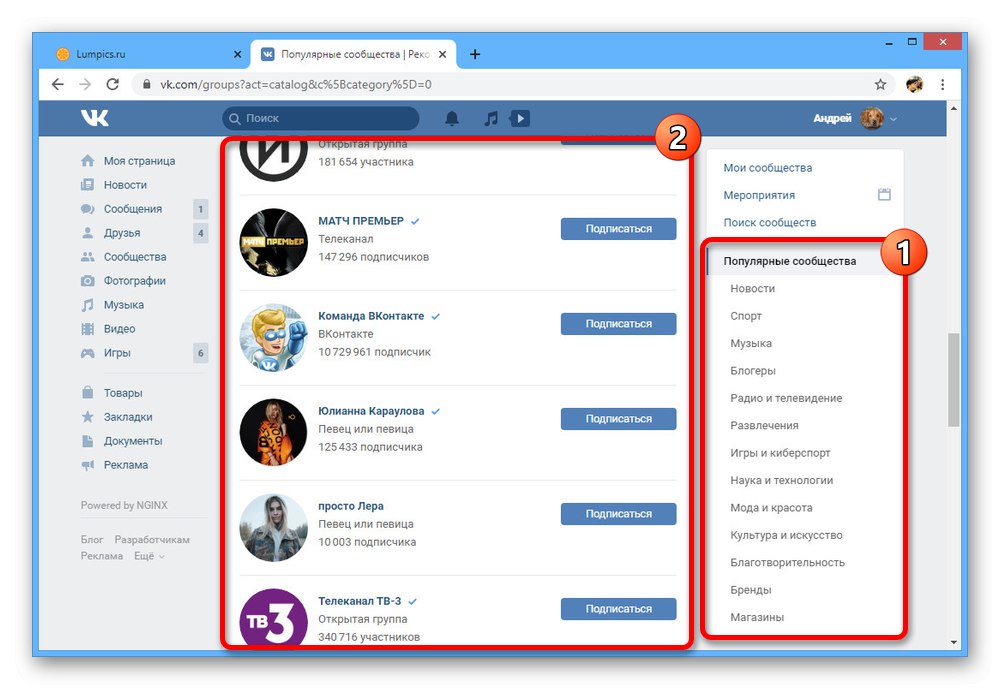The height and width of the screenshot is (689, 1000).
Task: Click the film icon beside Видео
Action: [87, 329]
